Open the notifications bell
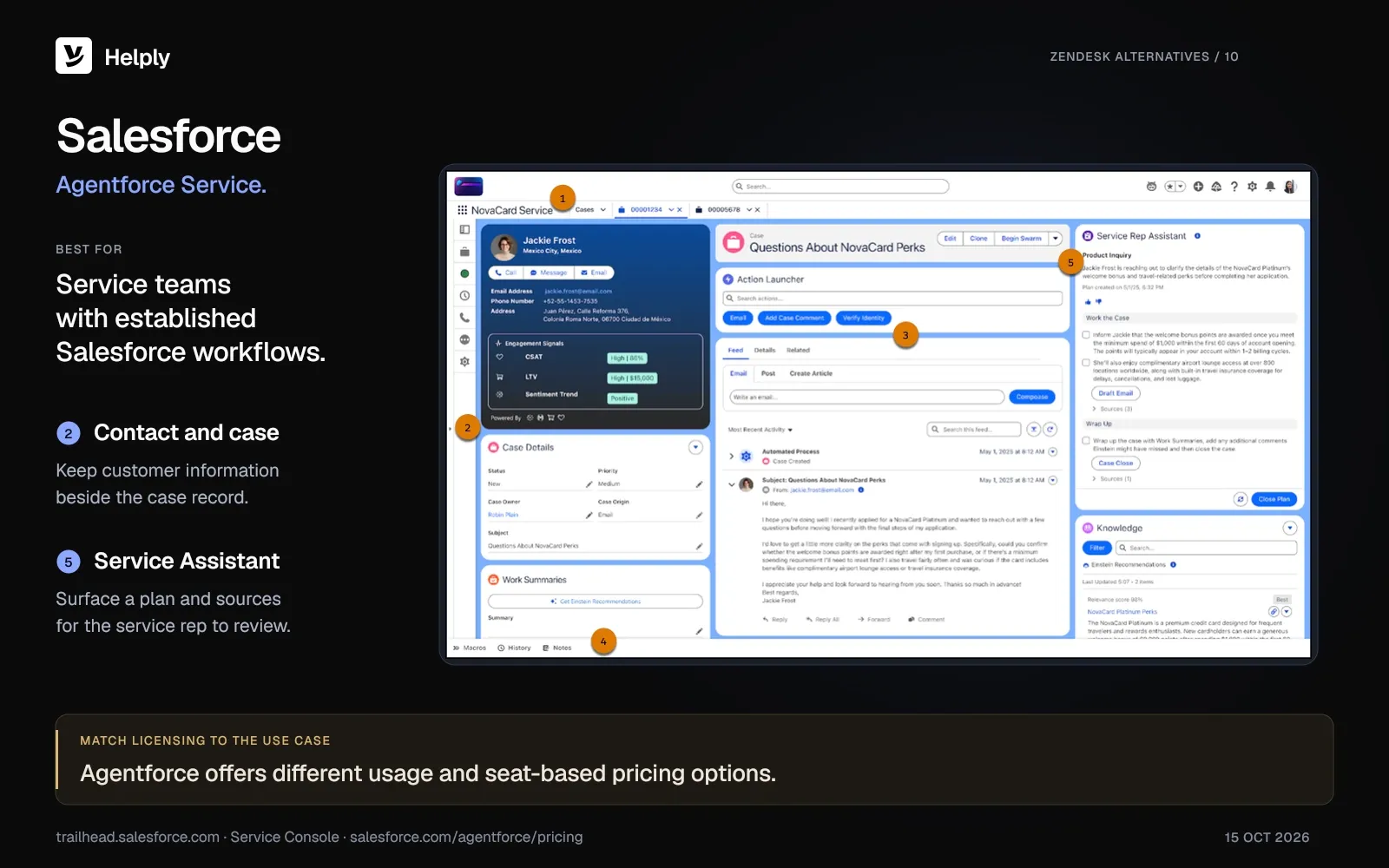This screenshot has height=868, width=1389. [x=1270, y=187]
